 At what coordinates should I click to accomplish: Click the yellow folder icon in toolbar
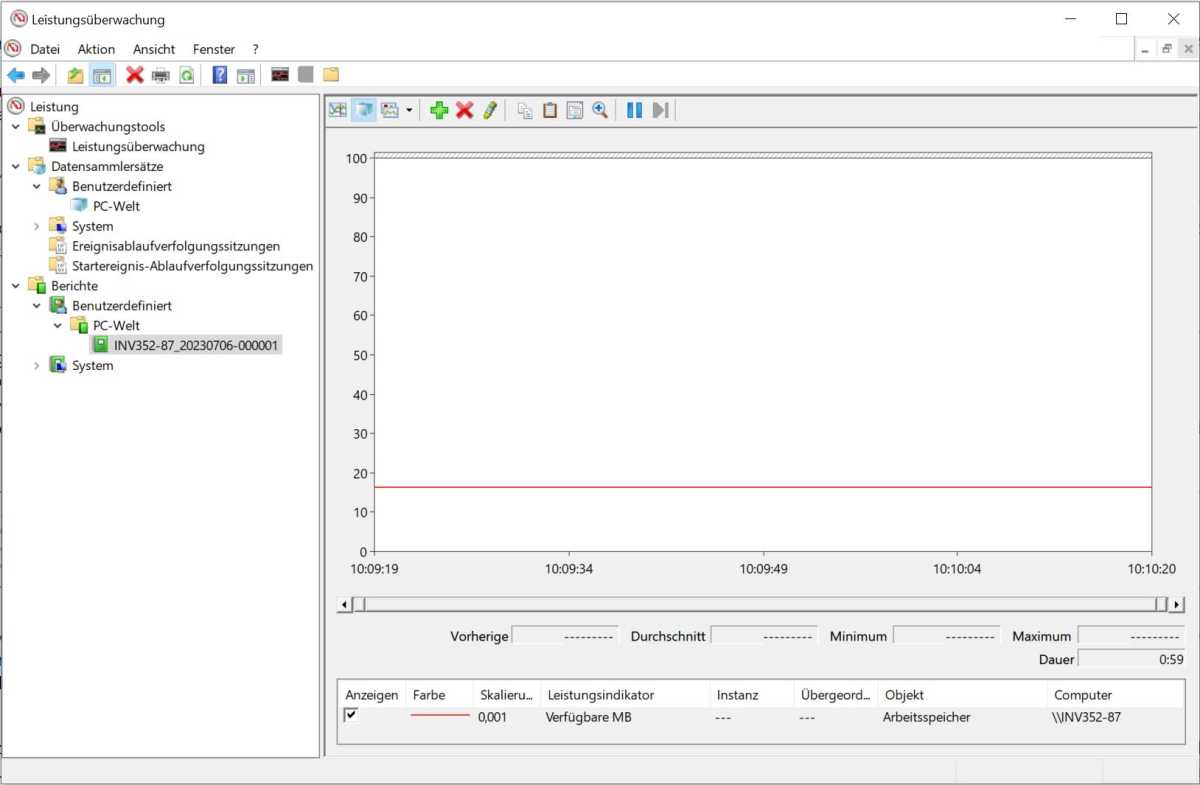click(x=331, y=75)
